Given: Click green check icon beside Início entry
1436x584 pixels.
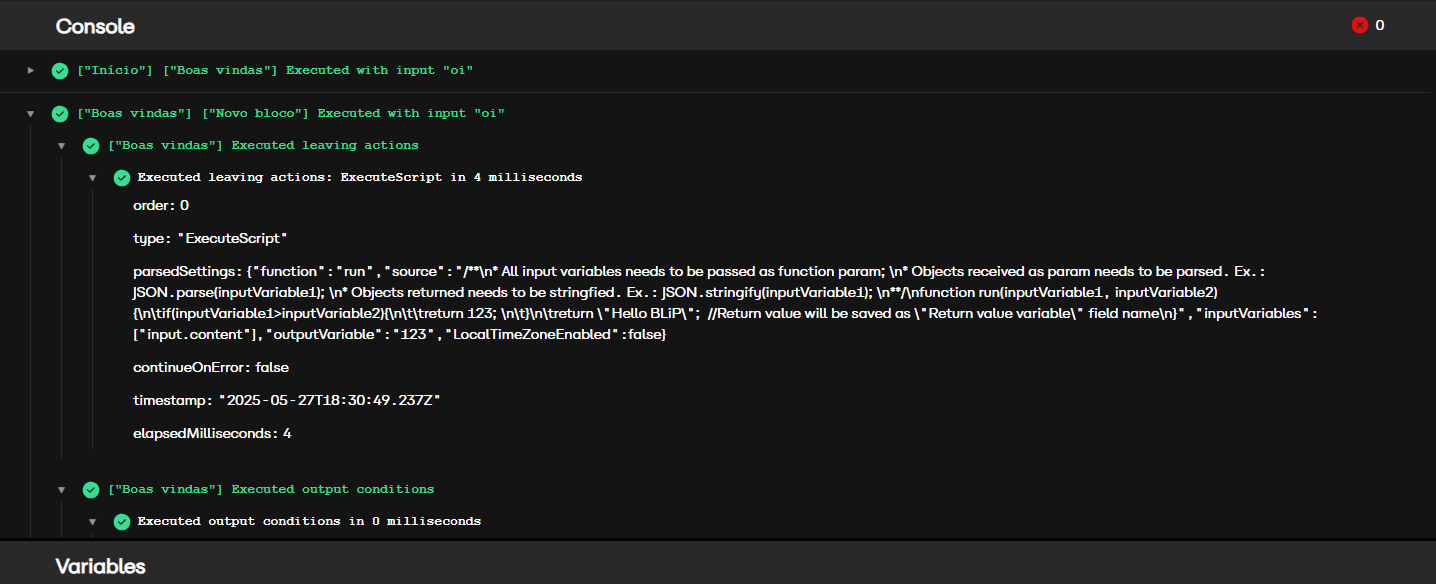Looking at the screenshot, I should click(x=60, y=71).
